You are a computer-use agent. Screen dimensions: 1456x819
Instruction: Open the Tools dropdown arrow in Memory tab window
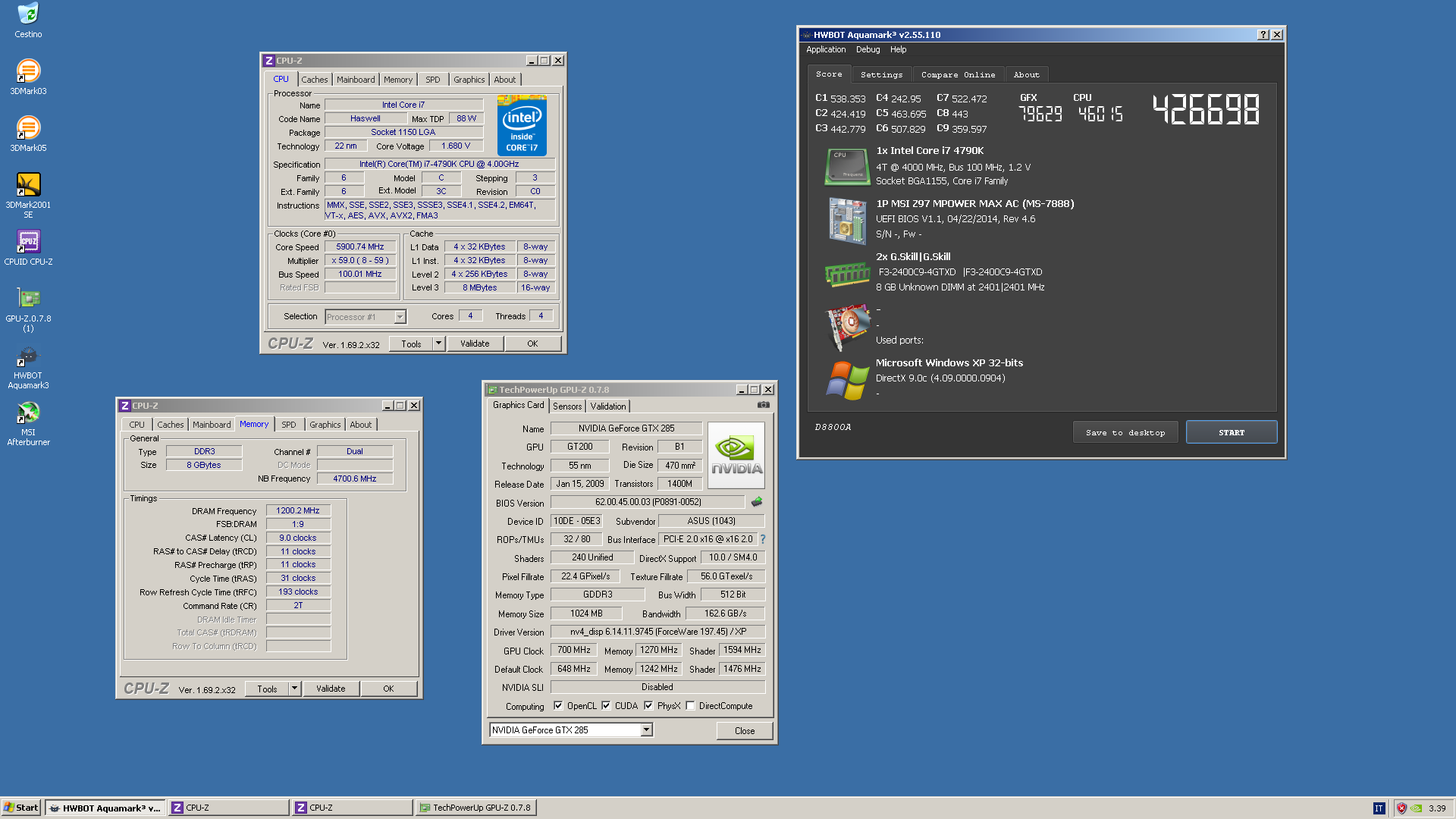click(294, 689)
